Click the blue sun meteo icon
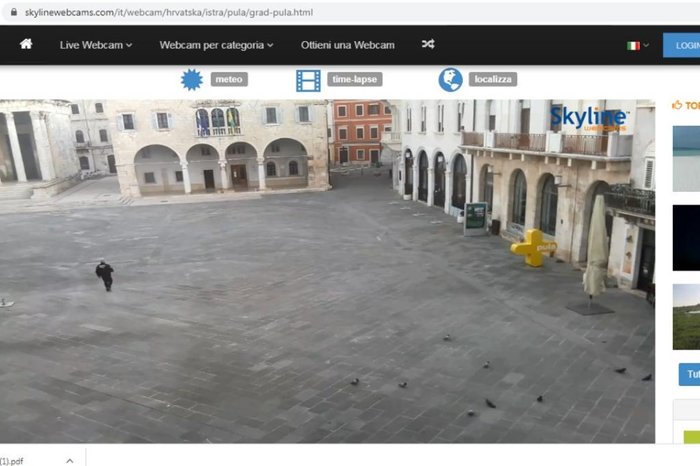 pos(192,80)
